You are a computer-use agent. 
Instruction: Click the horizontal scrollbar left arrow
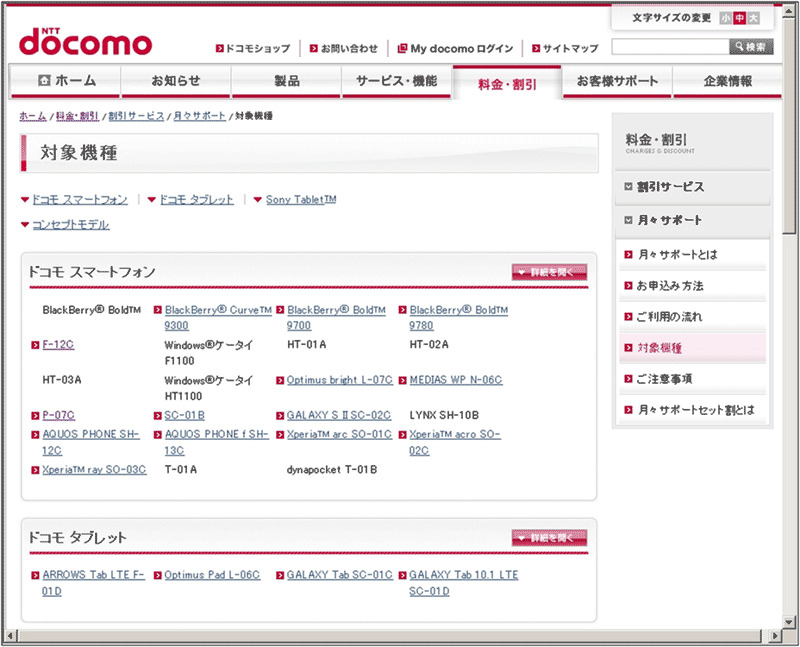click(x=11, y=636)
